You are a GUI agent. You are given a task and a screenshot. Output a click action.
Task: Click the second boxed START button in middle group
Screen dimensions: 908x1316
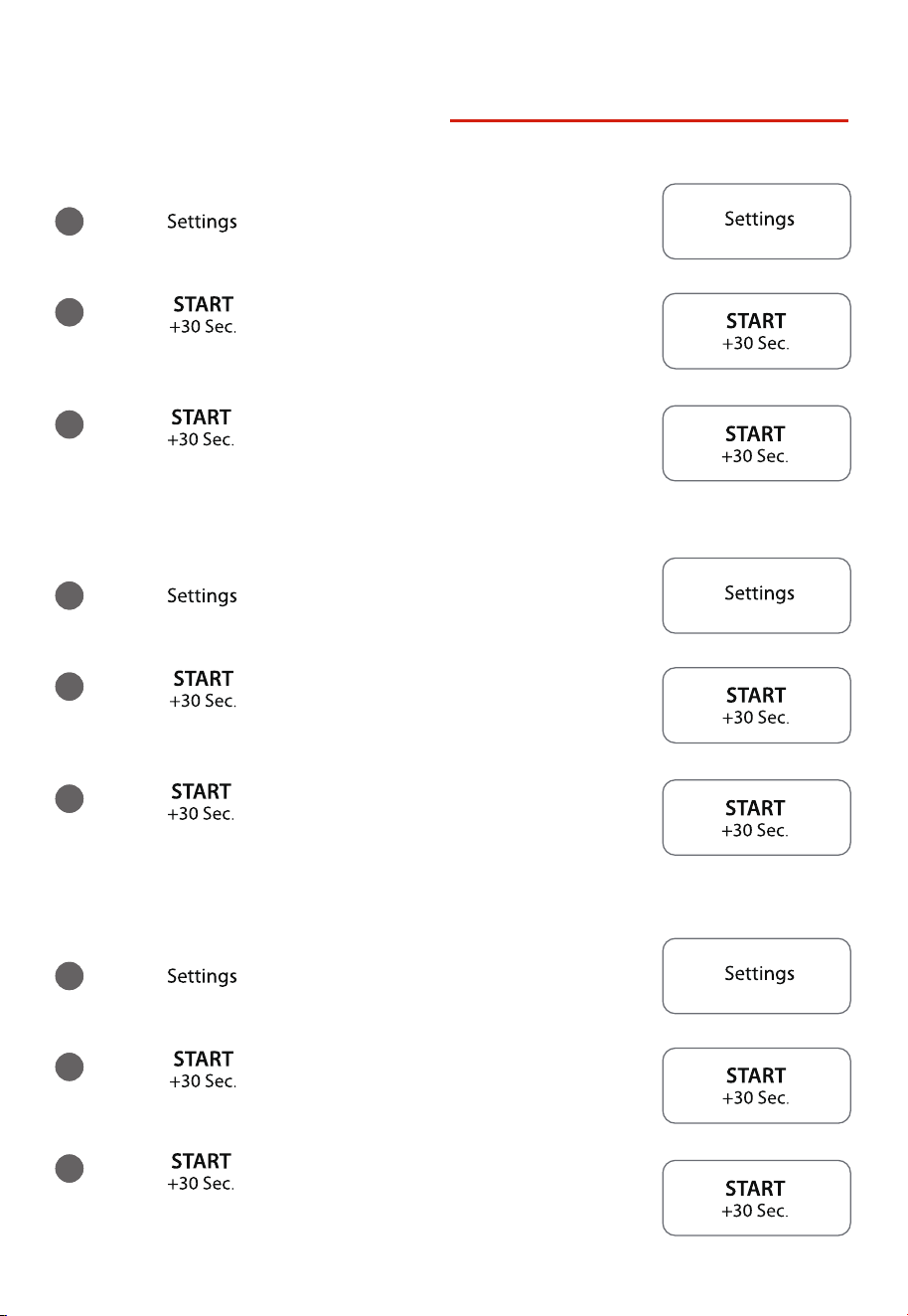click(757, 818)
